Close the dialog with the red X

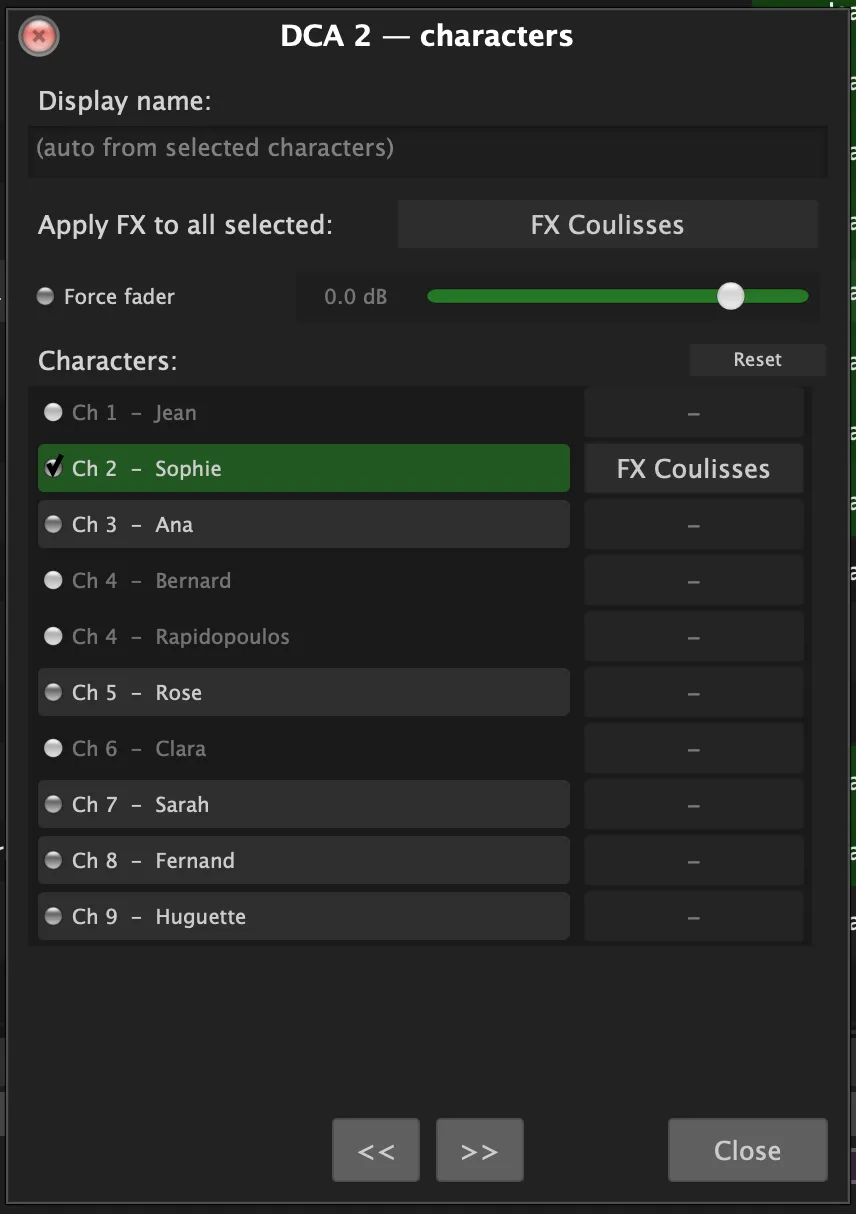[x=39, y=37]
